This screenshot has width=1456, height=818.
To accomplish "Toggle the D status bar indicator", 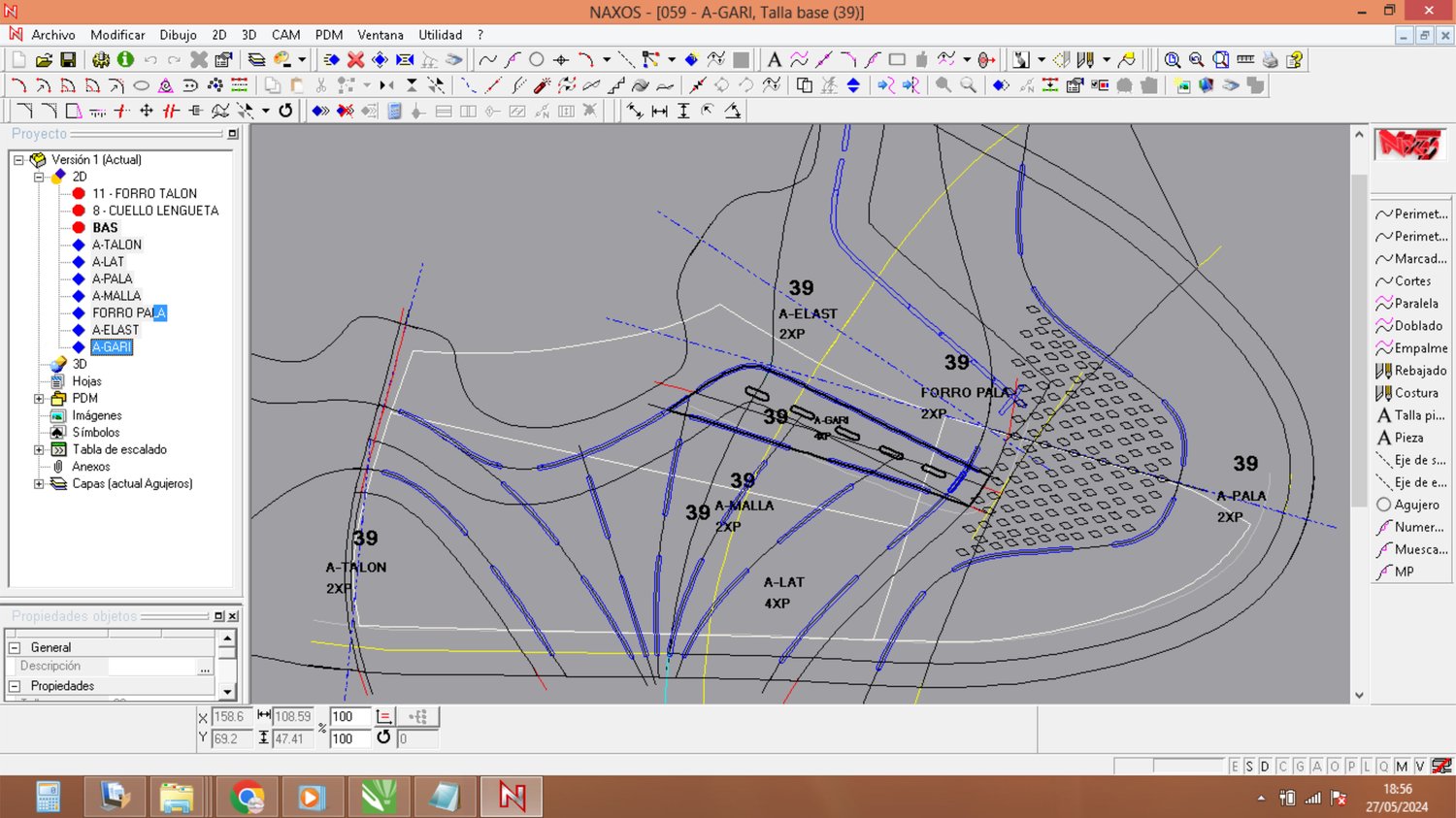I will 1265,767.
